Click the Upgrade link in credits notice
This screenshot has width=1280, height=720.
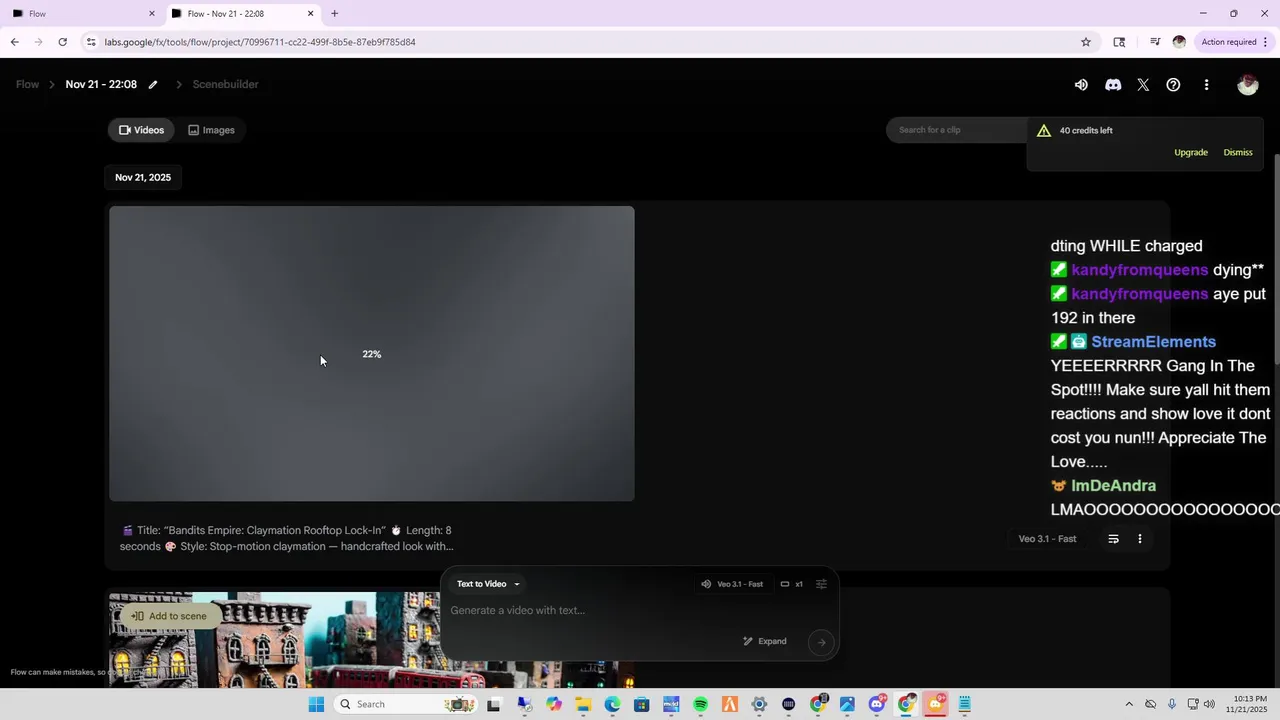(x=1191, y=153)
